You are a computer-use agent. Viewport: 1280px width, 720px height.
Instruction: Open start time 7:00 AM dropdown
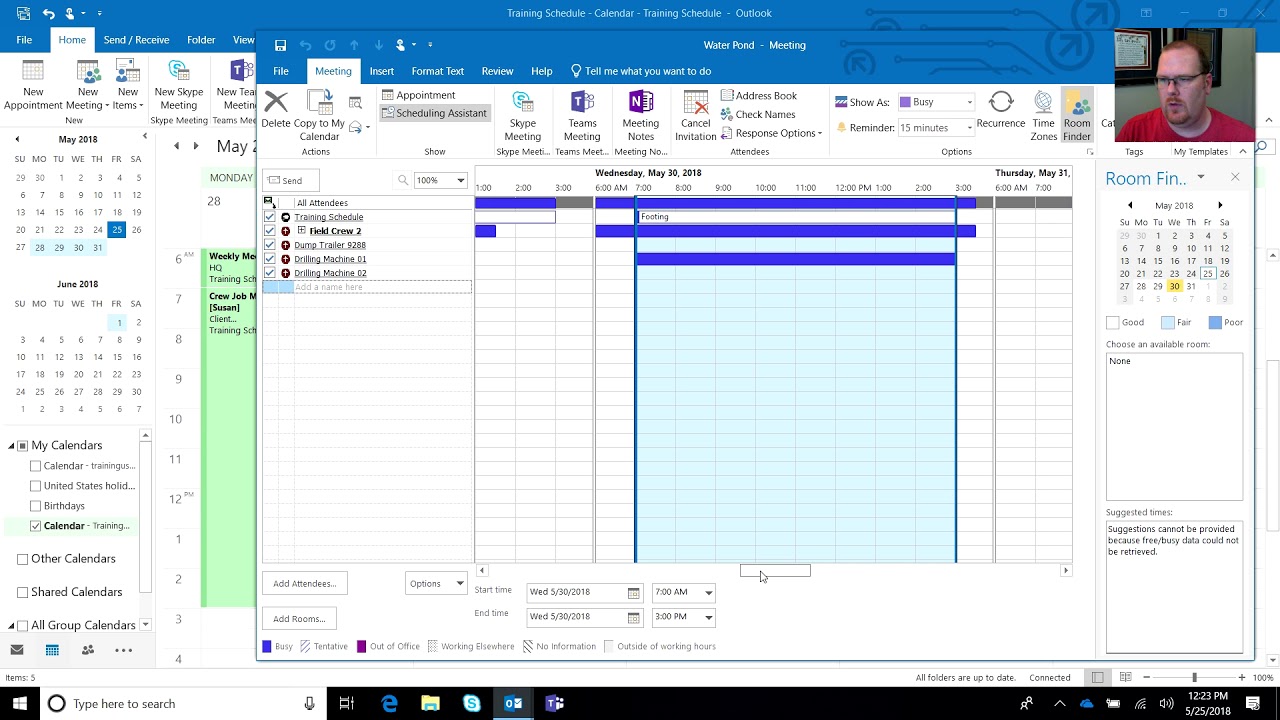[x=708, y=593]
